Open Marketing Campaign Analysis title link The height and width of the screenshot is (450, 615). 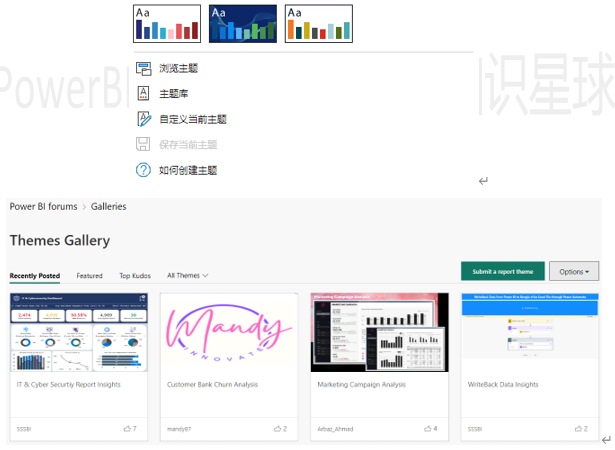click(x=361, y=384)
